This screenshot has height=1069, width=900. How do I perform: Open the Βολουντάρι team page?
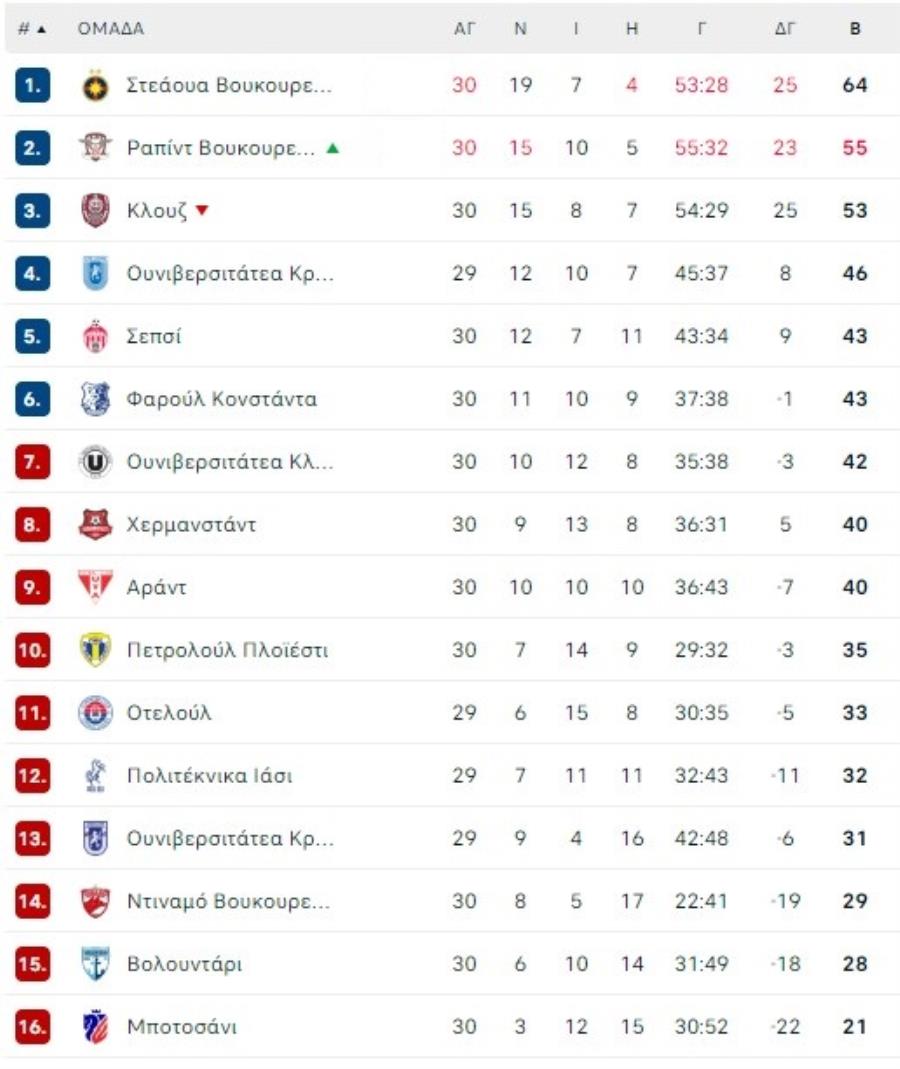coord(184,964)
